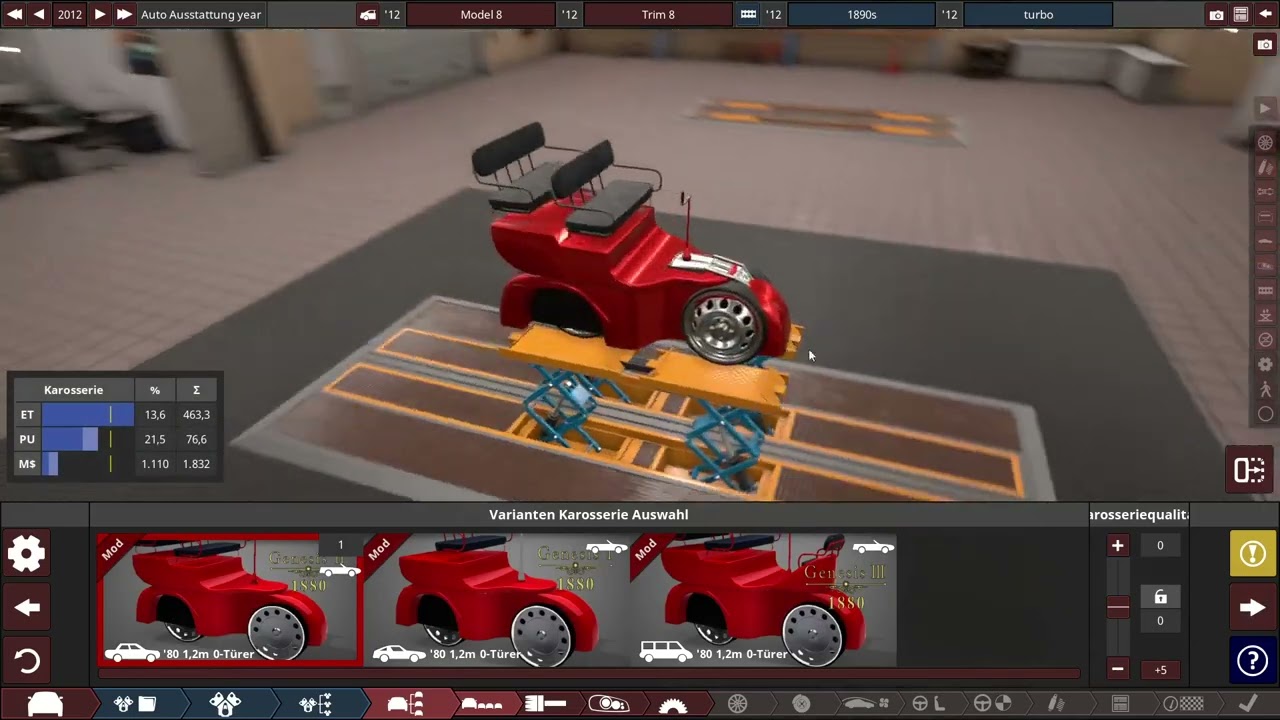Click the 2012 year field
The width and height of the screenshot is (1280, 720).
point(69,15)
